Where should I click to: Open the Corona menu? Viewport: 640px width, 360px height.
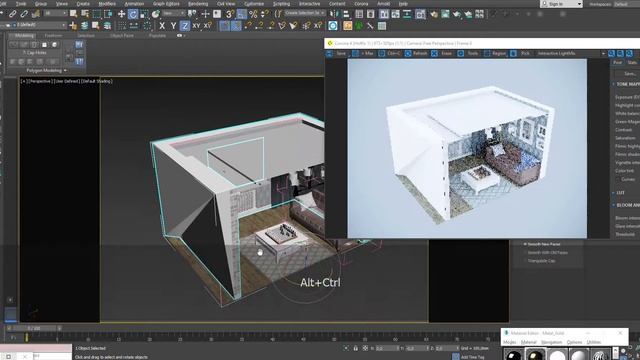[x=361, y=4]
